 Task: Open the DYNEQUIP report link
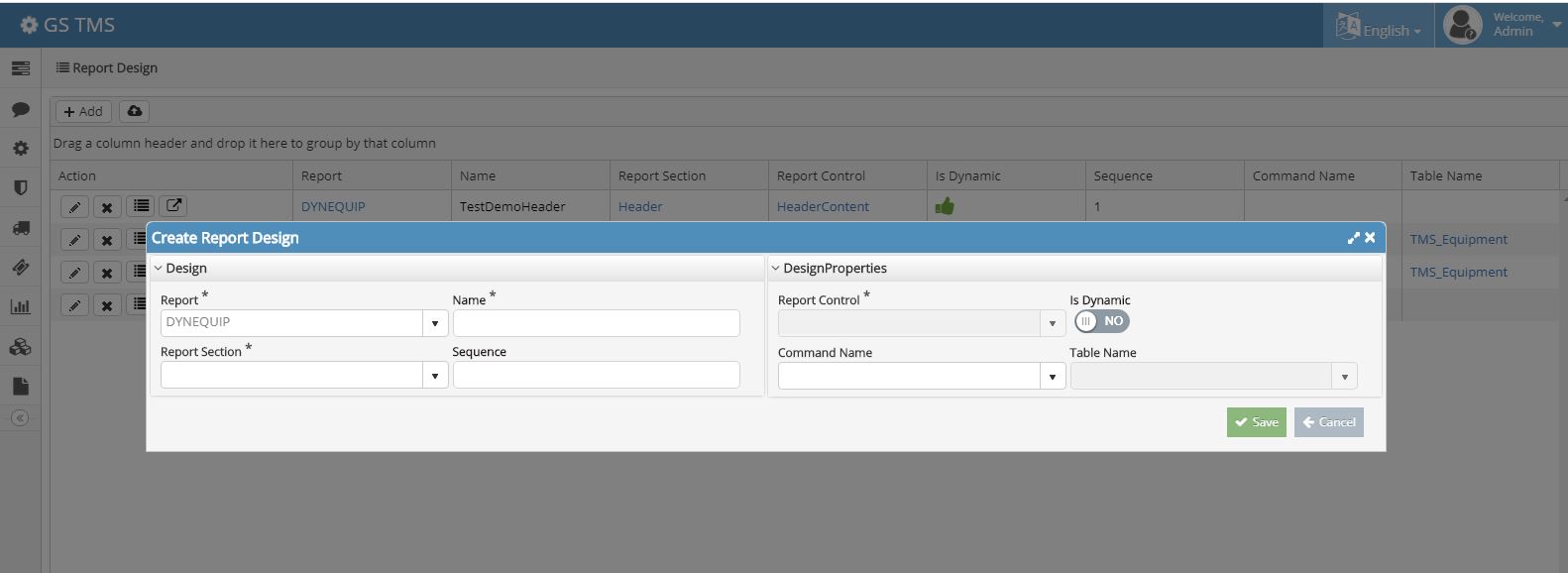(x=333, y=206)
